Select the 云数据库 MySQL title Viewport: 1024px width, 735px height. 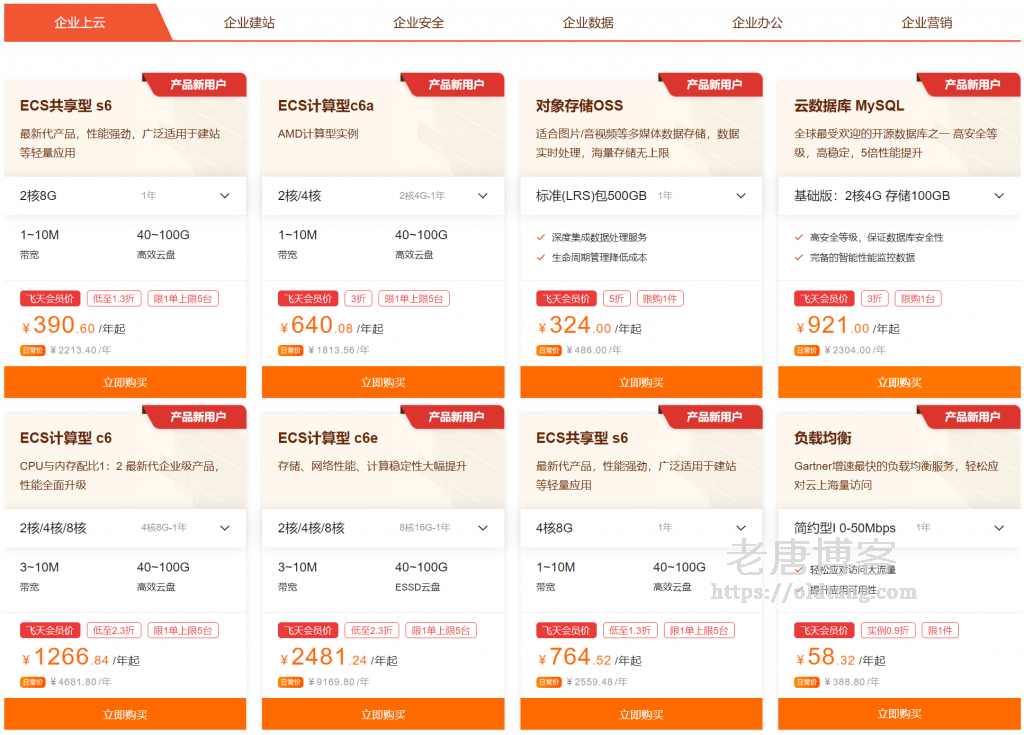coord(849,106)
